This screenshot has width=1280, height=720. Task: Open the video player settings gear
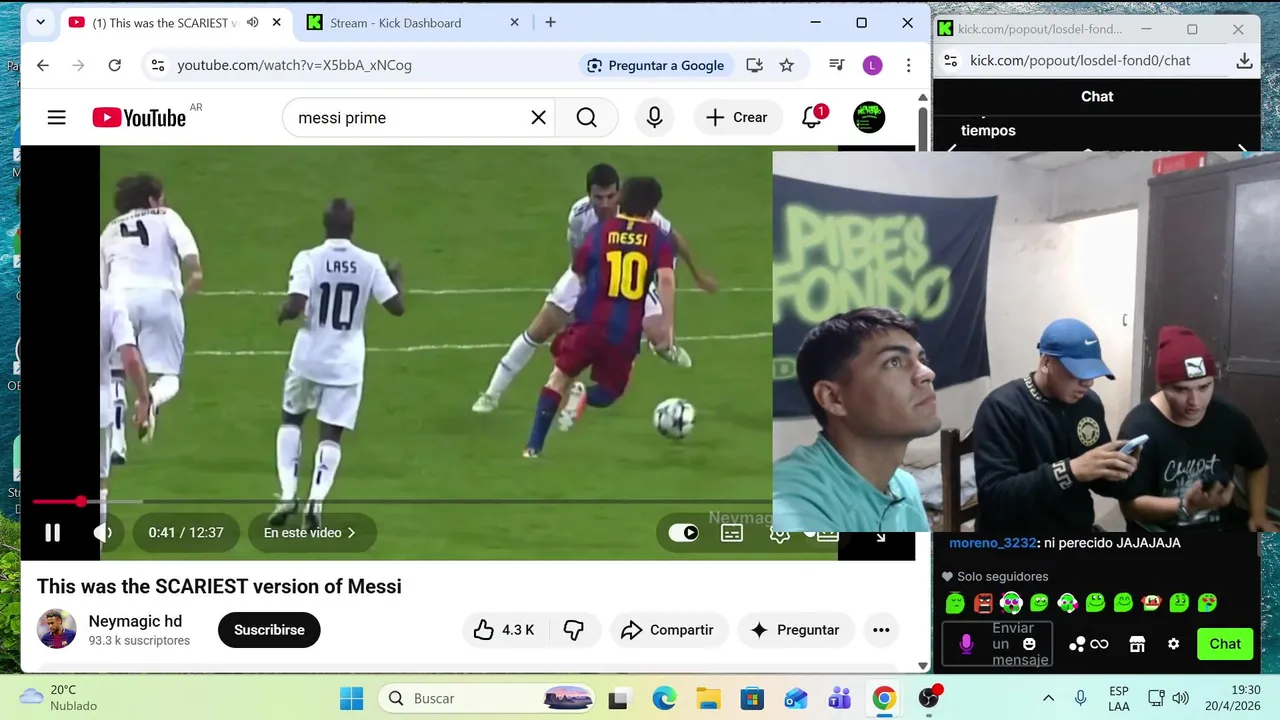(779, 534)
